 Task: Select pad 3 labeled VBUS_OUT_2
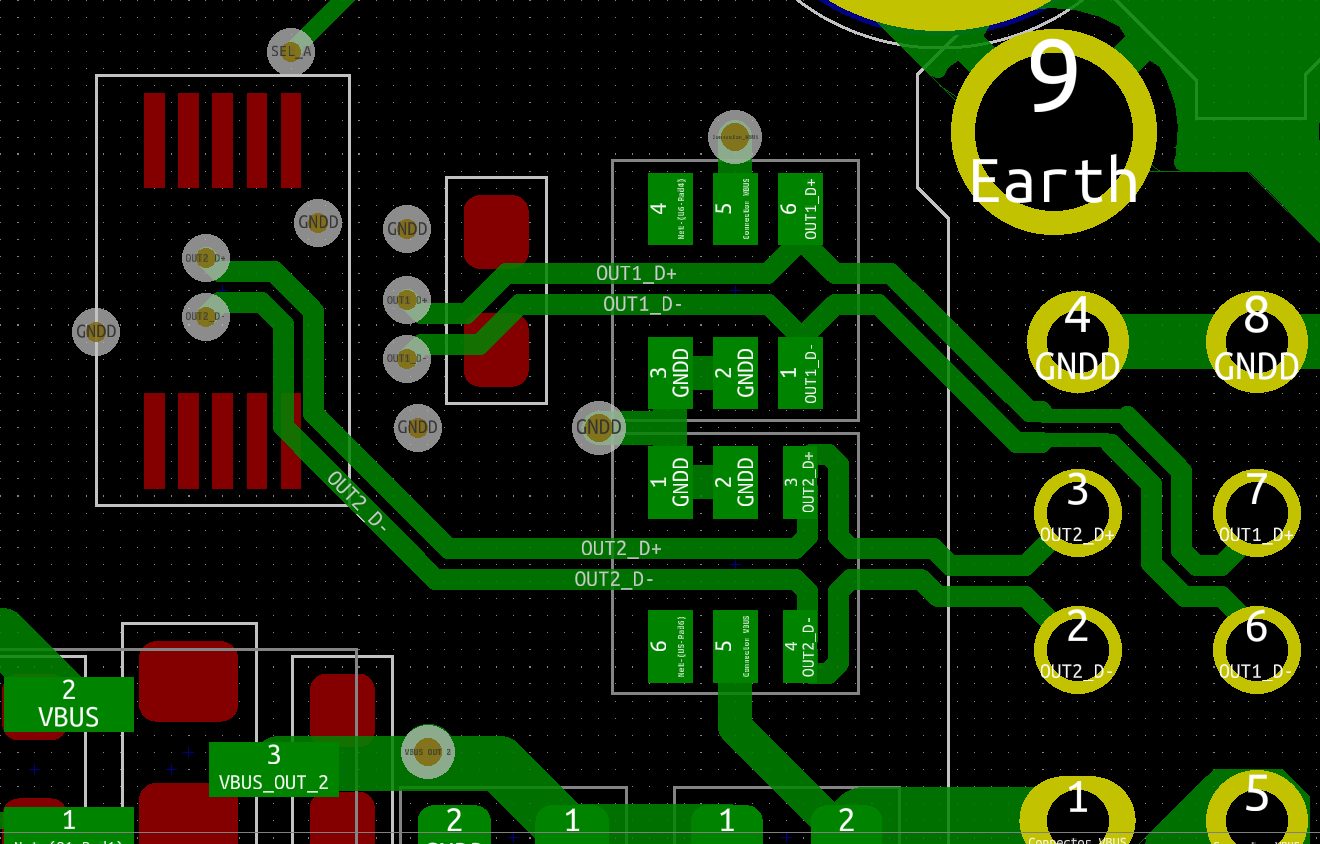274,769
